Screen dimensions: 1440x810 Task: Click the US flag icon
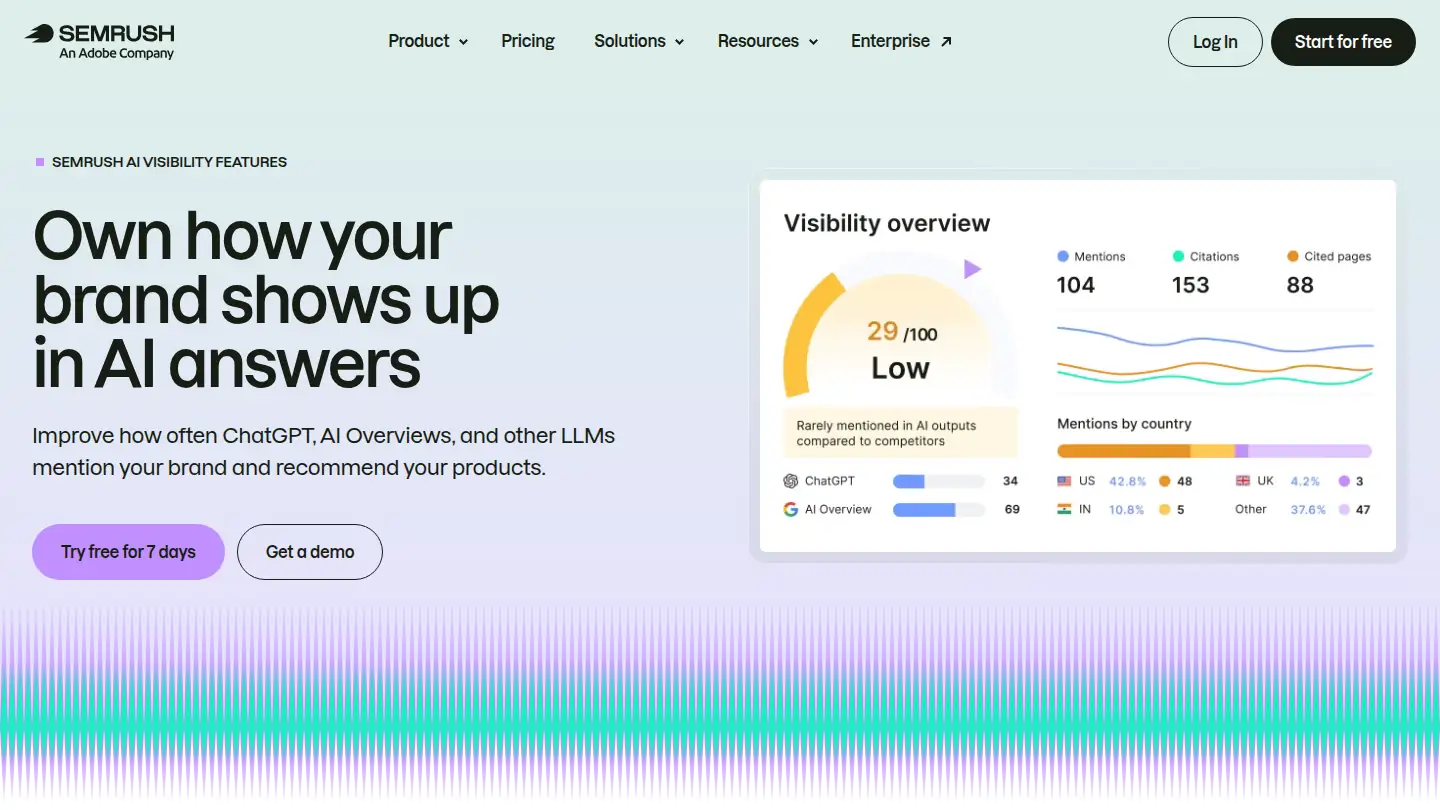click(1064, 481)
